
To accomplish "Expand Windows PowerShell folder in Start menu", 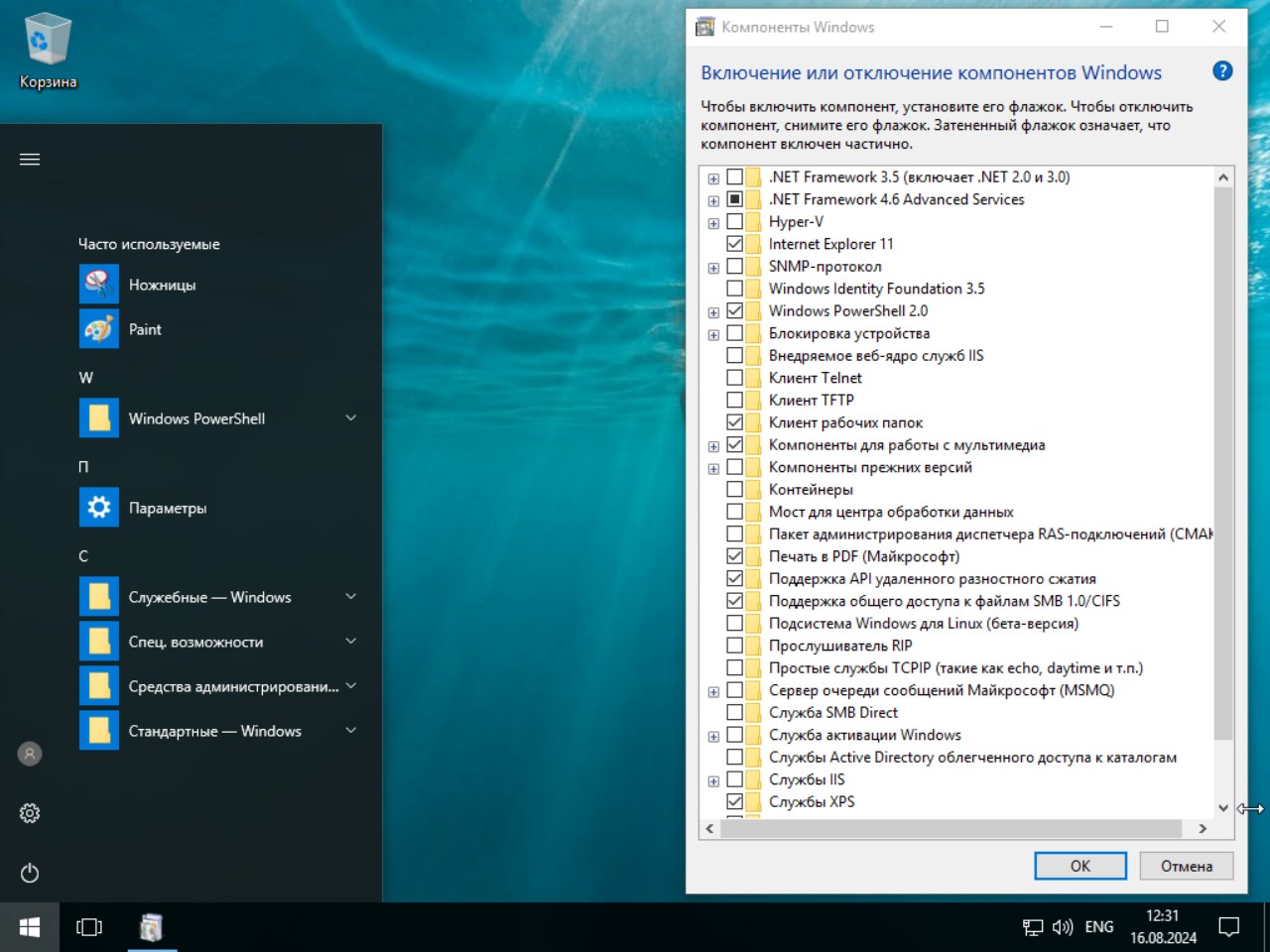I will (x=350, y=418).
